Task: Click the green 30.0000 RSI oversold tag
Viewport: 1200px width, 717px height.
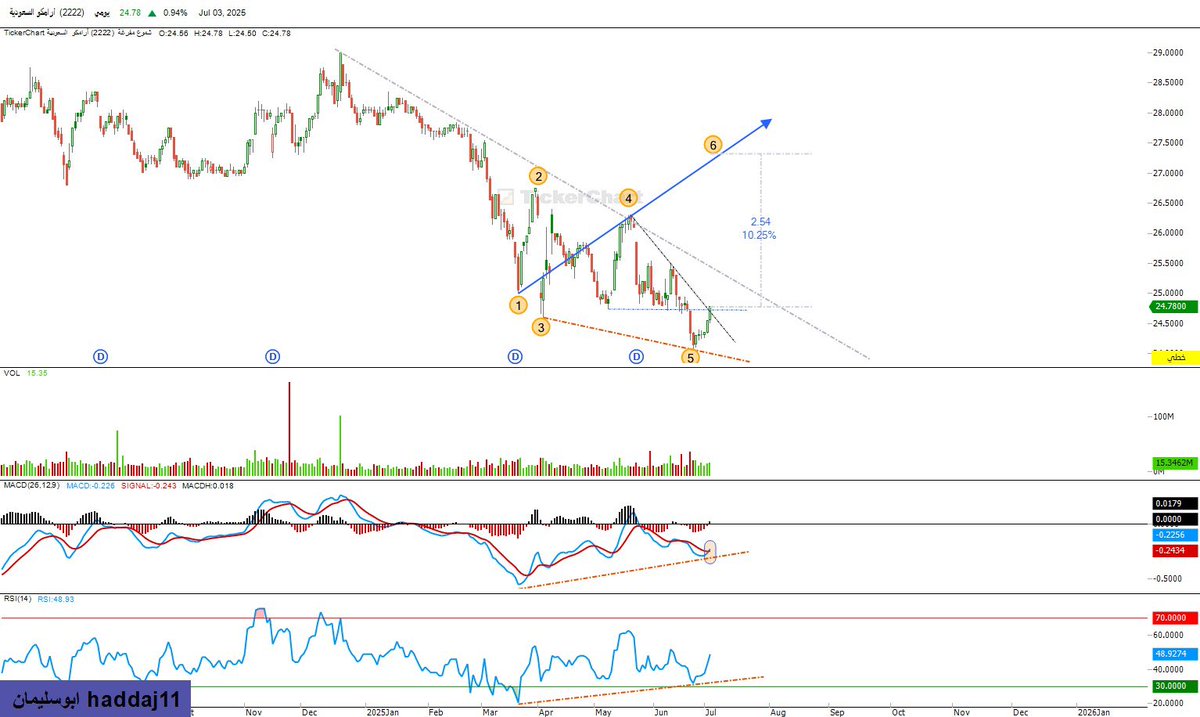Action: (1174, 686)
